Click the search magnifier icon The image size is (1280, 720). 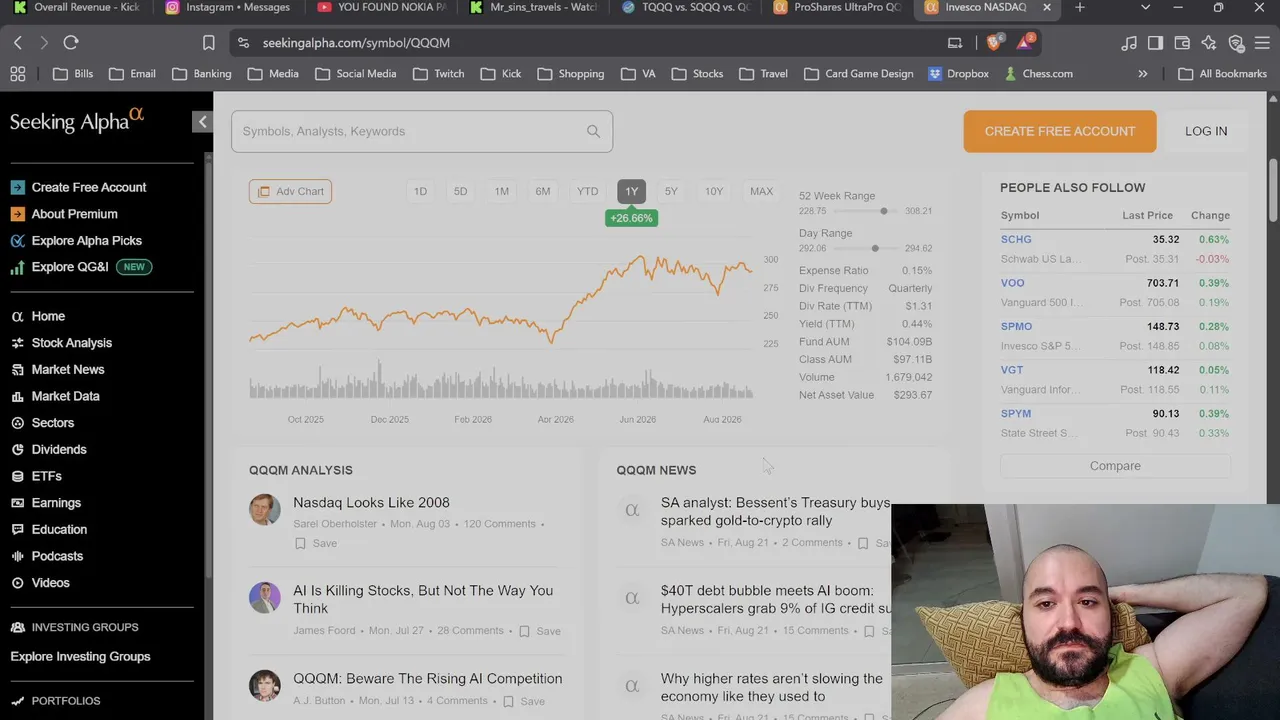593,131
